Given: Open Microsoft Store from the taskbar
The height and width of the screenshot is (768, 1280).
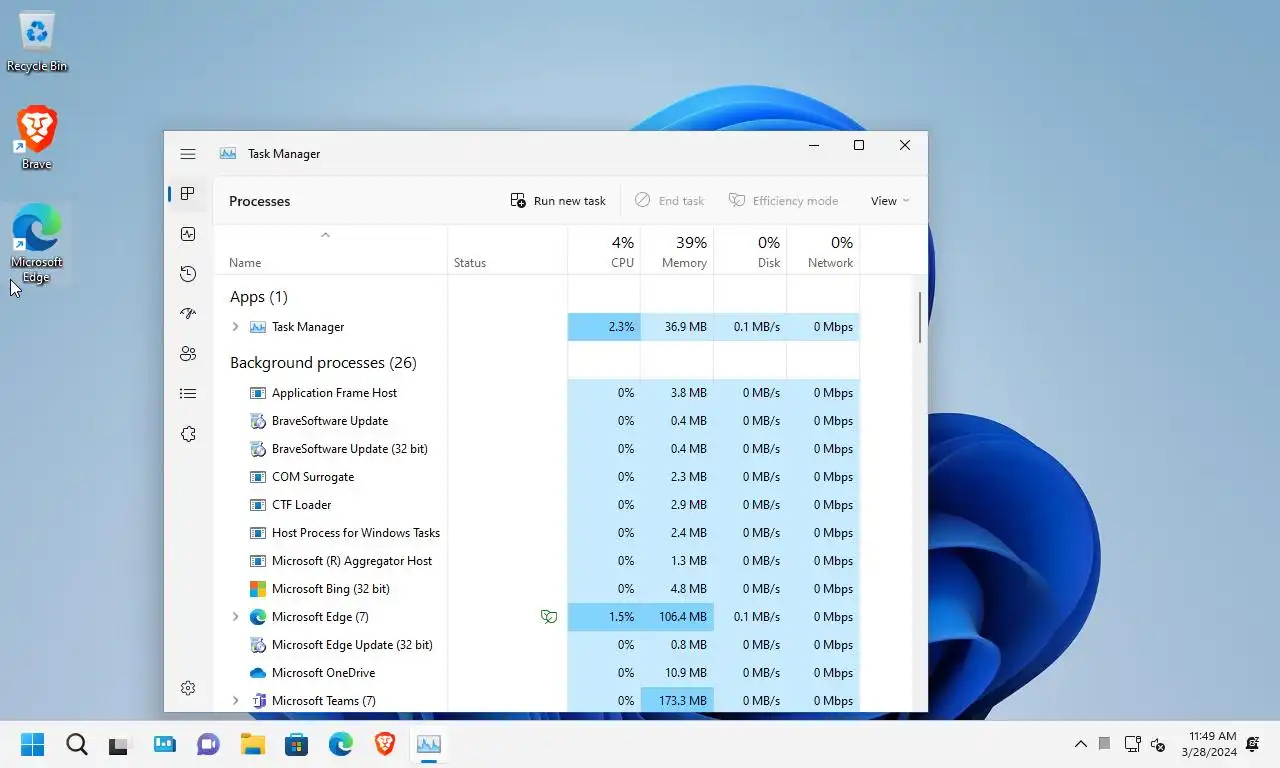Looking at the screenshot, I should 296,744.
